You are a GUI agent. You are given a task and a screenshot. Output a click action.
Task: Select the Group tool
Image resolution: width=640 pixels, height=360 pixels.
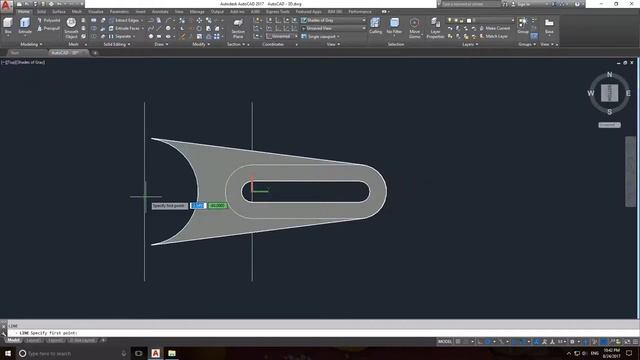click(x=522, y=25)
